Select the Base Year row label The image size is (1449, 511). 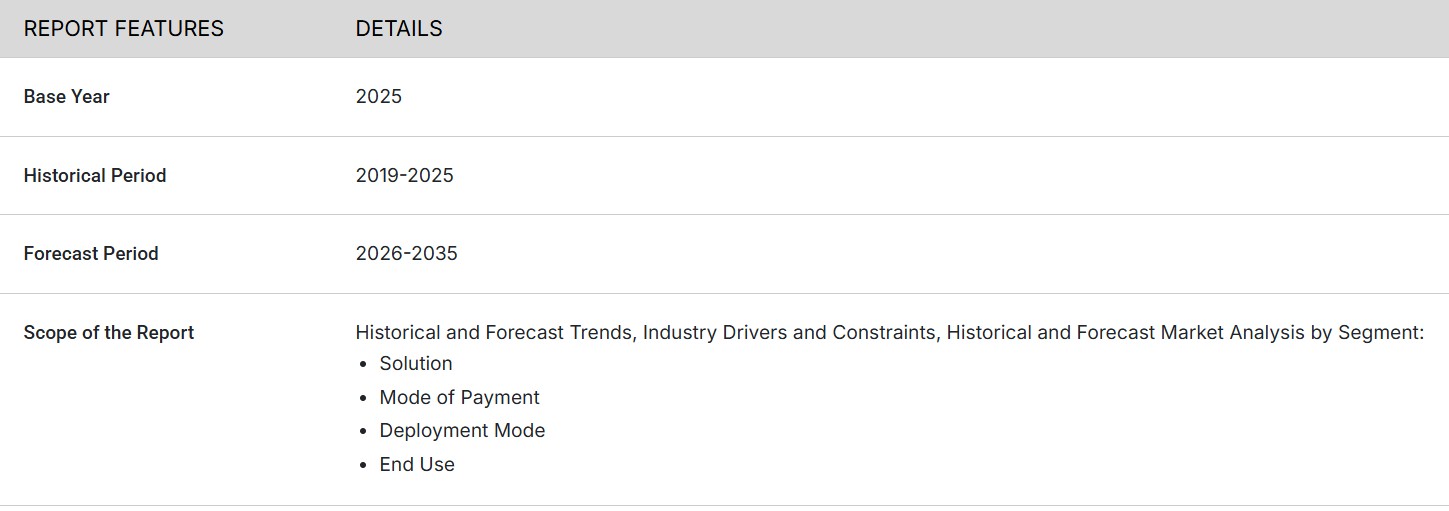click(x=67, y=97)
